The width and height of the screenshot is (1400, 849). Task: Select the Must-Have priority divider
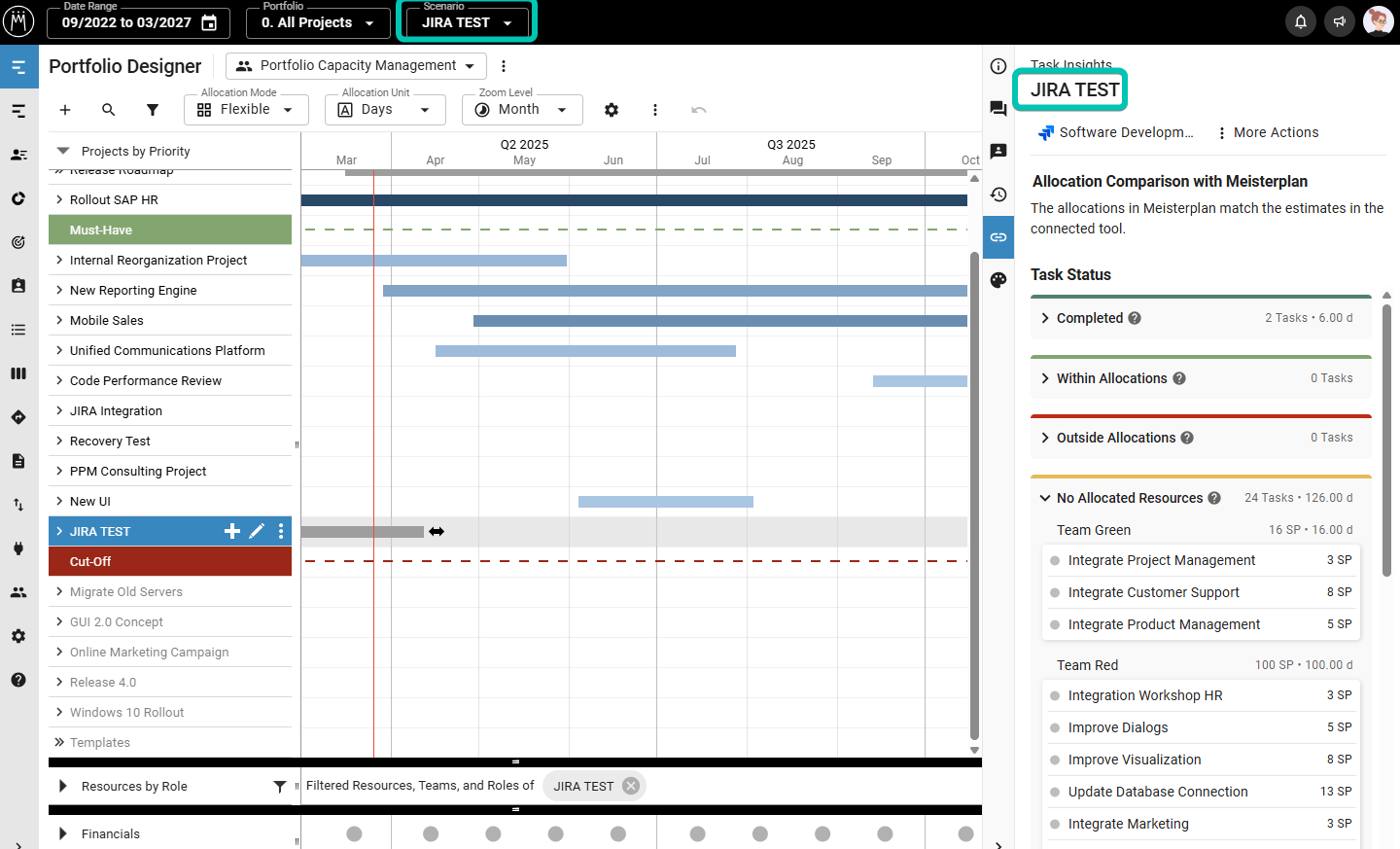pyautogui.click(x=170, y=230)
